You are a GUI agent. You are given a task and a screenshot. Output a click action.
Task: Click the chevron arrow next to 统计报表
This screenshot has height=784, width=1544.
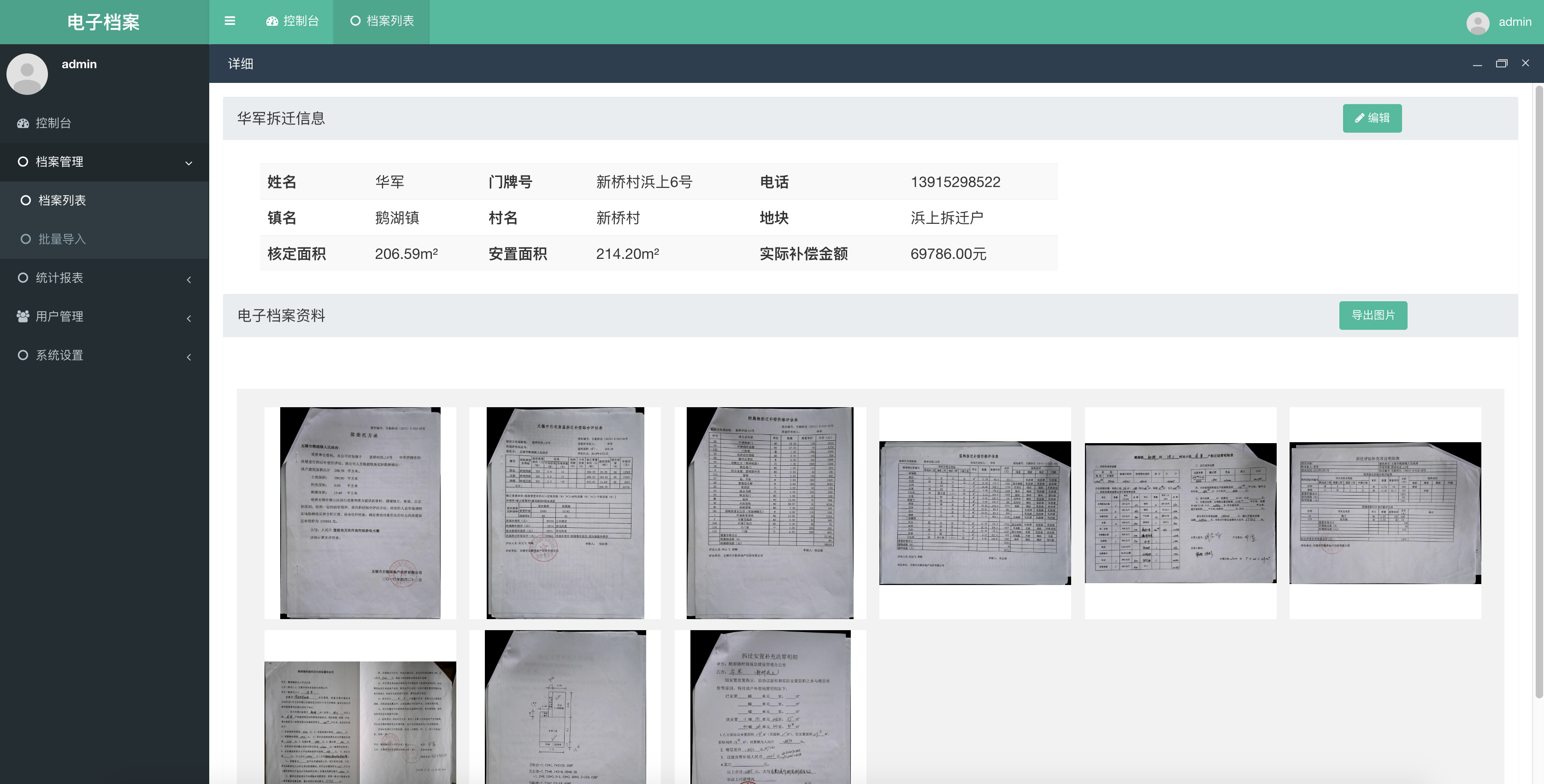pos(189,280)
